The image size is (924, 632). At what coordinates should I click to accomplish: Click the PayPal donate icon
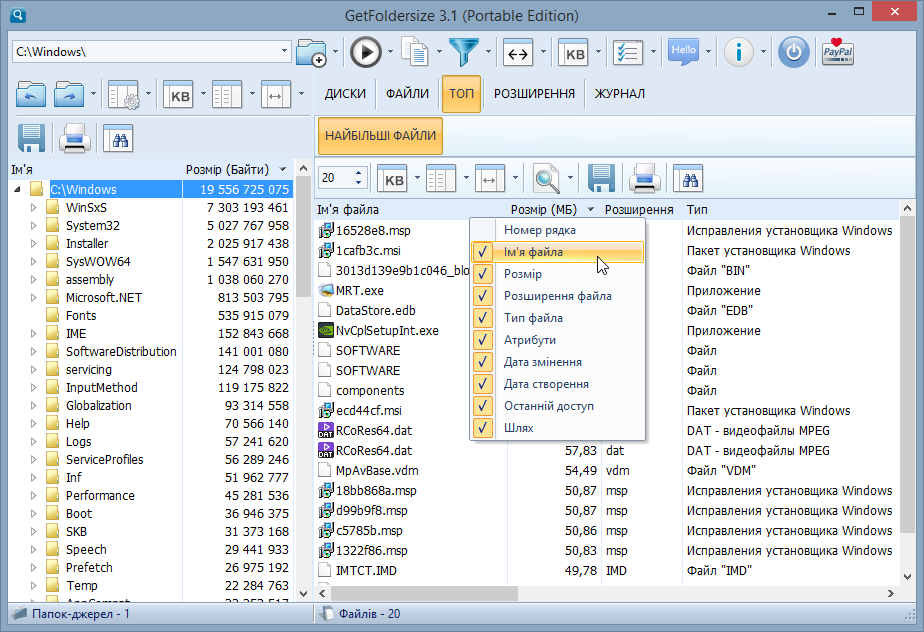coord(837,52)
